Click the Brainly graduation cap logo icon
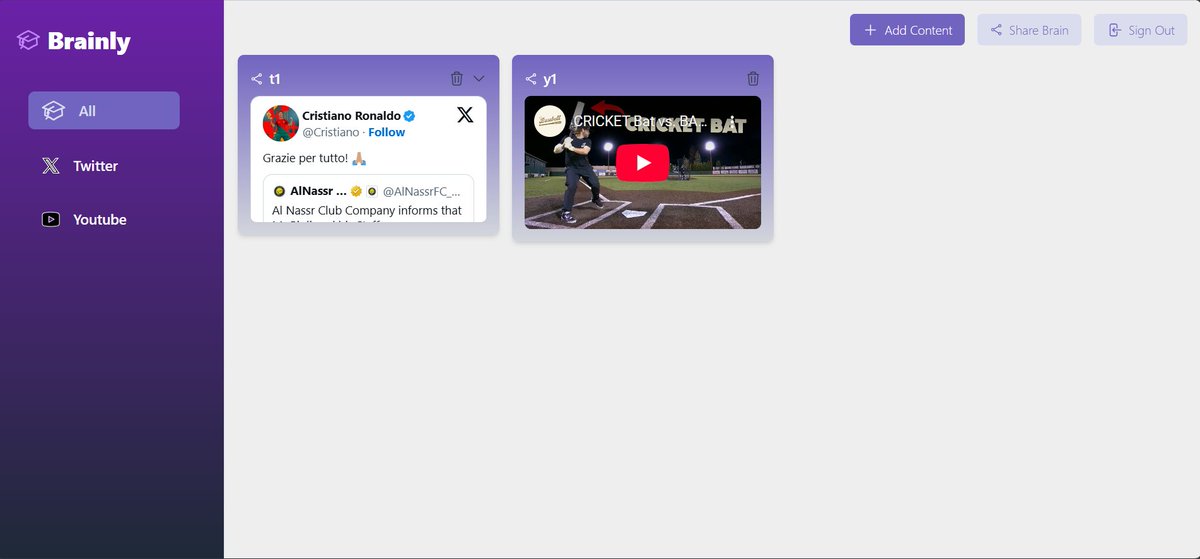1200x559 pixels. (28, 41)
